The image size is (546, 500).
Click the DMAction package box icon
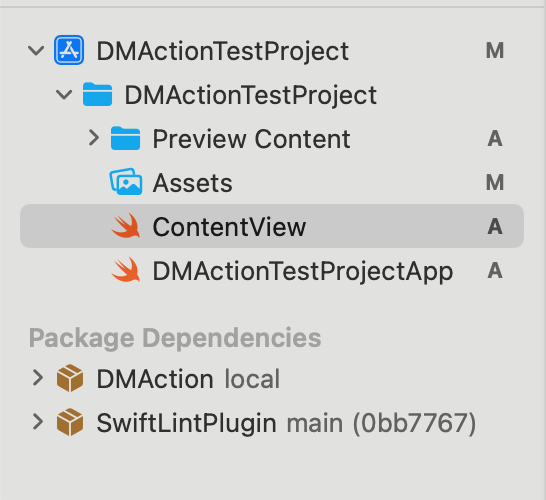pyautogui.click(x=70, y=378)
